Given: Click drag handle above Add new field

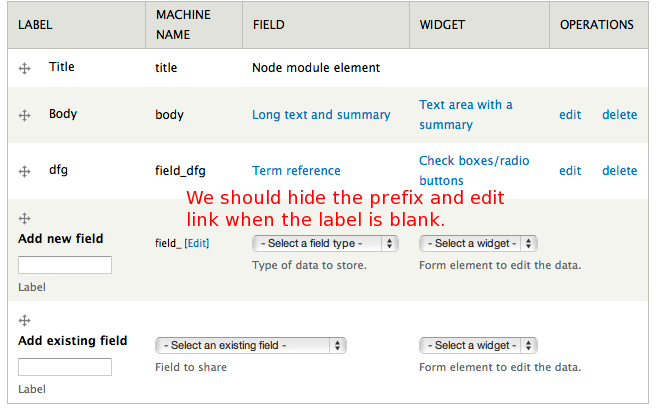Looking at the screenshot, I should click(24, 218).
